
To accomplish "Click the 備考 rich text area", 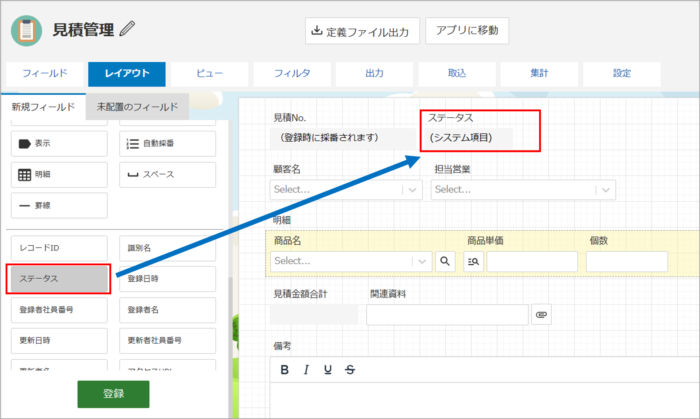I will pos(484,400).
